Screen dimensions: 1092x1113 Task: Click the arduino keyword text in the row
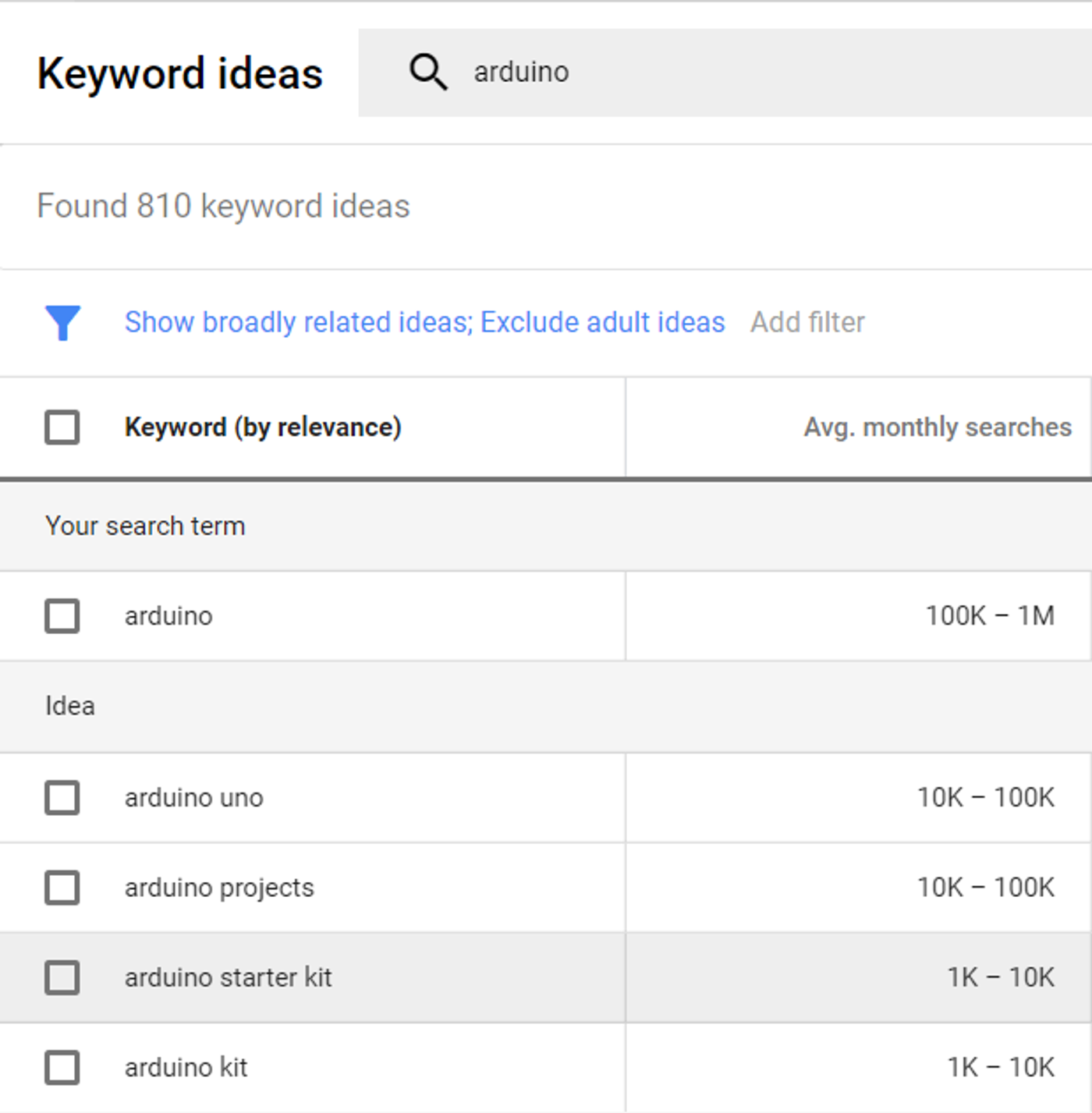point(168,616)
